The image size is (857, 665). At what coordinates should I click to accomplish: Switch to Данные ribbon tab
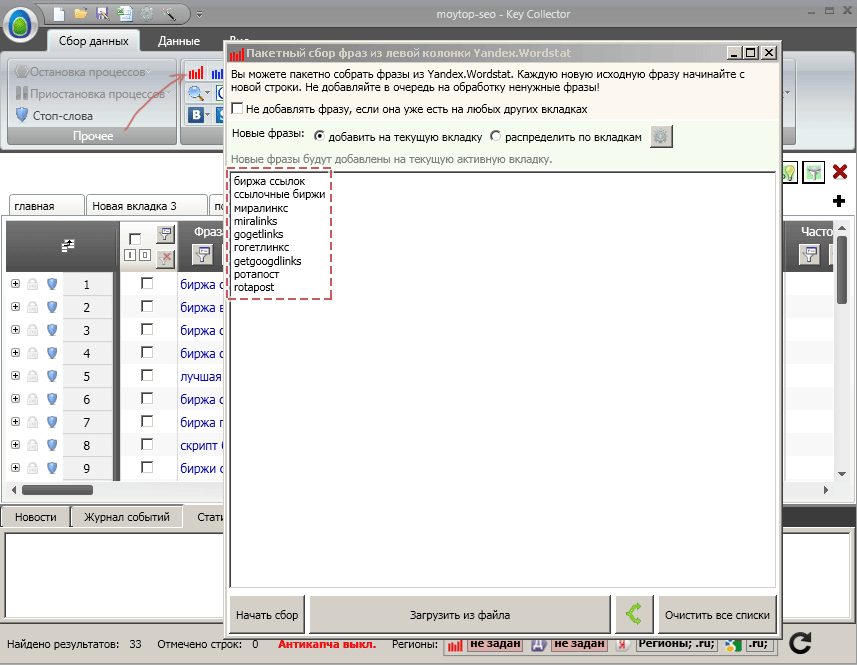pyautogui.click(x=179, y=41)
